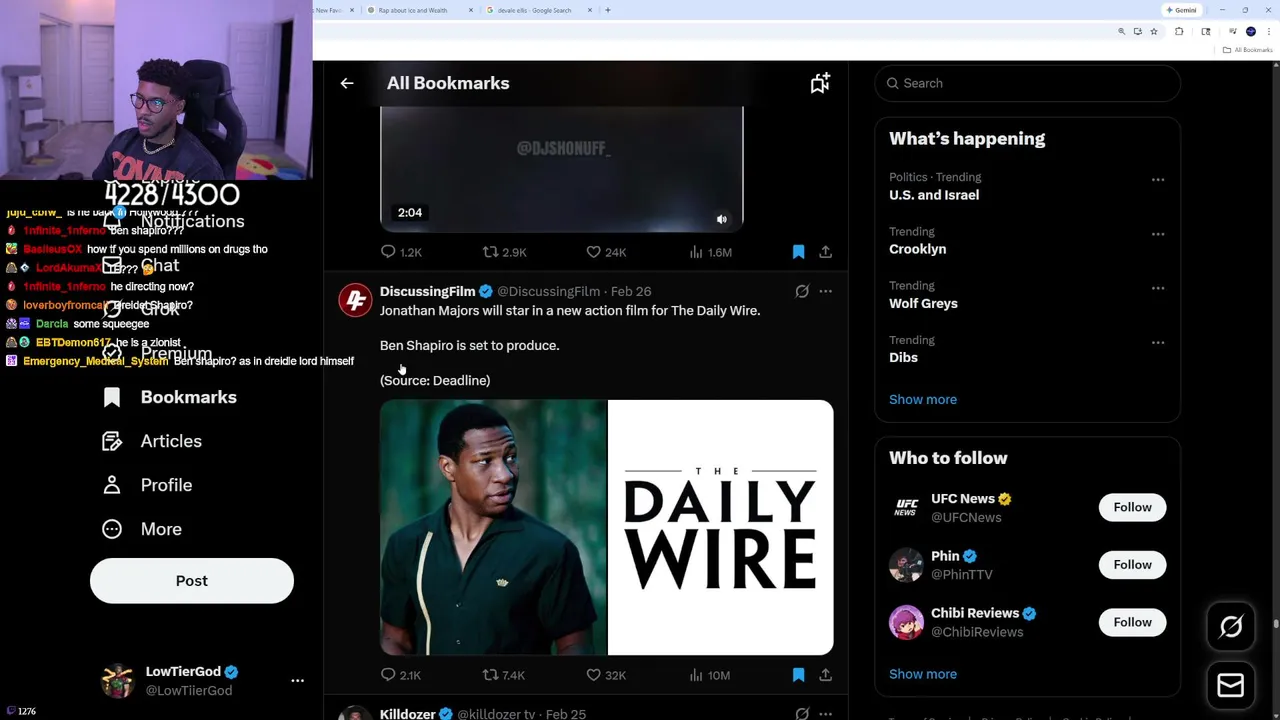Open the Feb 26 post timestamp

click(631, 291)
